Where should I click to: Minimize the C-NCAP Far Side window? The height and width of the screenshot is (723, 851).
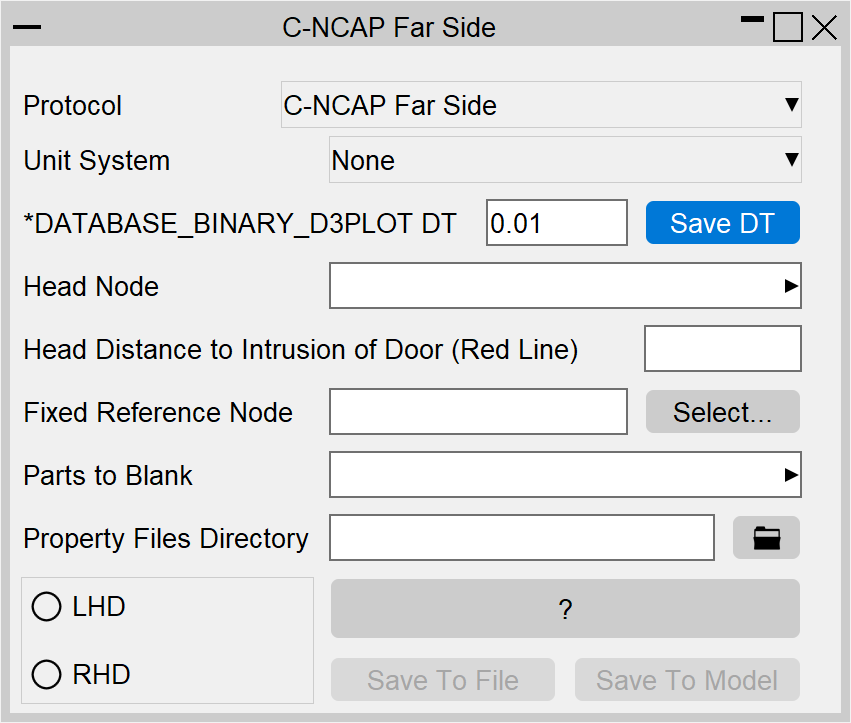(x=752, y=20)
